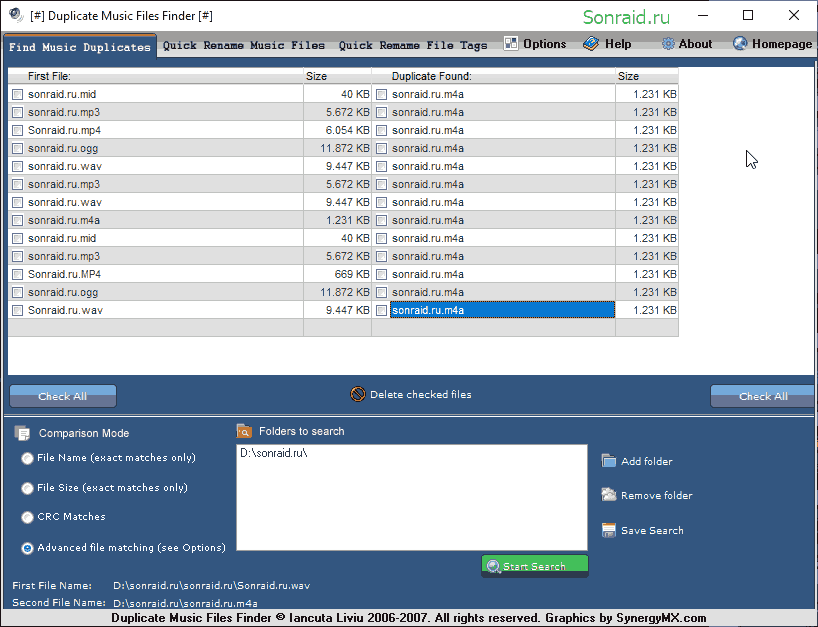Click the About gear icon
818x627 pixels.
point(668,44)
